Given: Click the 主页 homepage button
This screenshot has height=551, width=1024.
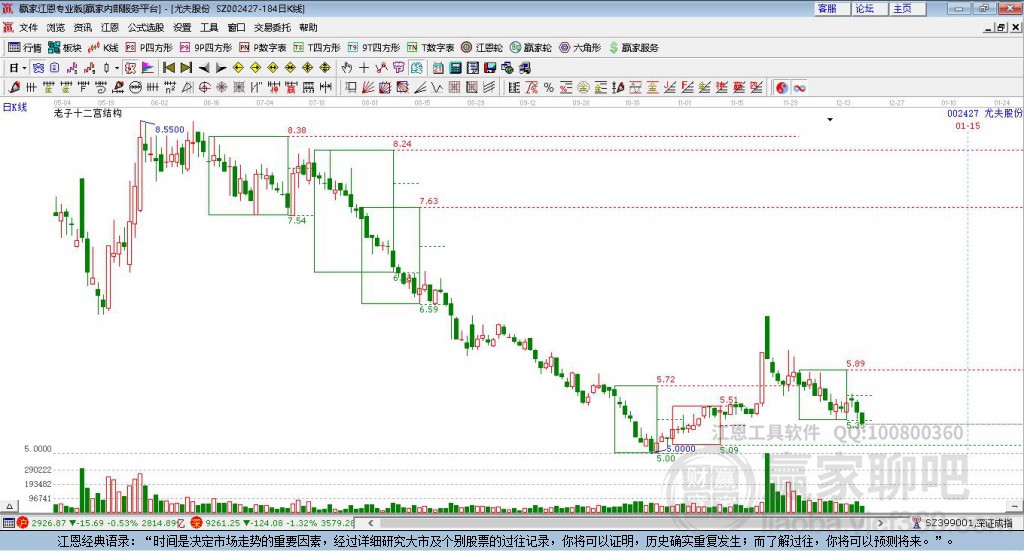Looking at the screenshot, I should click(908, 8).
